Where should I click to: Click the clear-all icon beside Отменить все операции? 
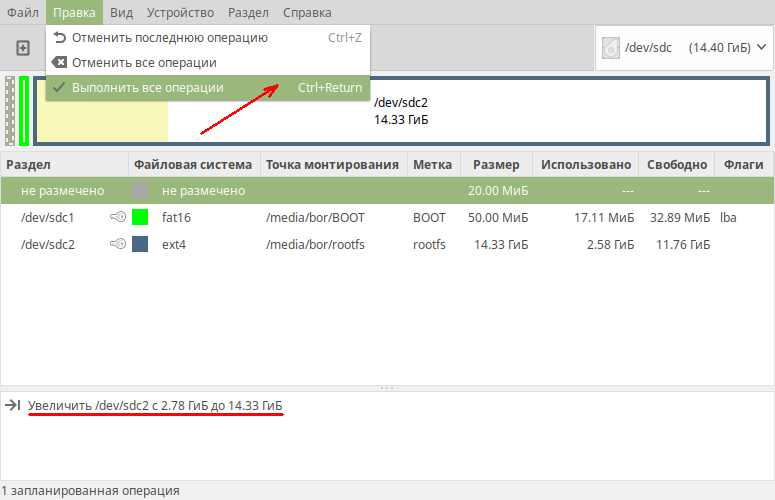click(59, 62)
